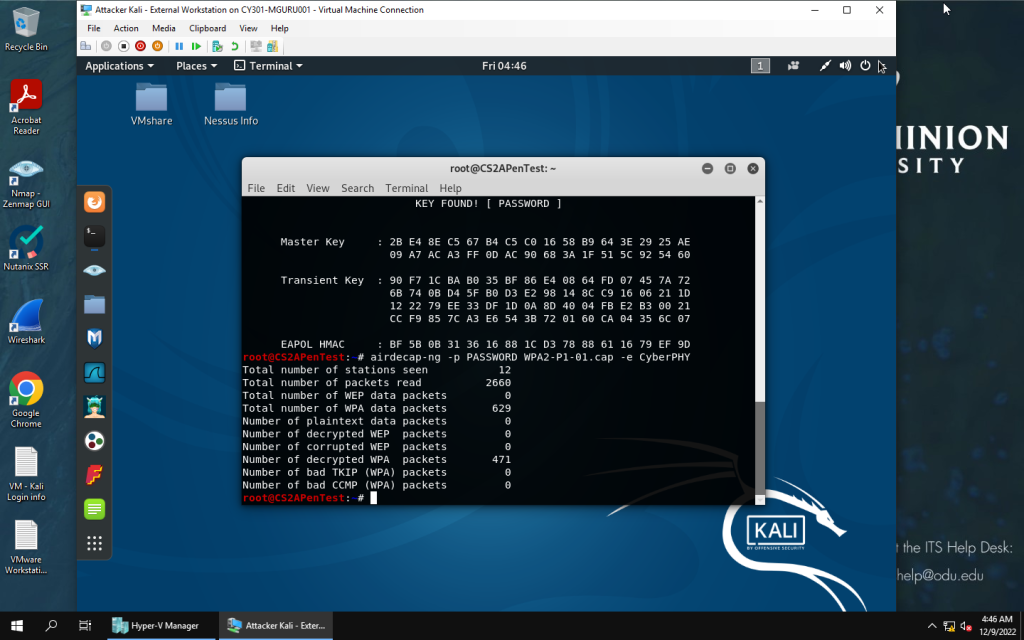Select the VMshare folder on Kali desktop
Screen dimensions: 1024x640
click(x=152, y=104)
